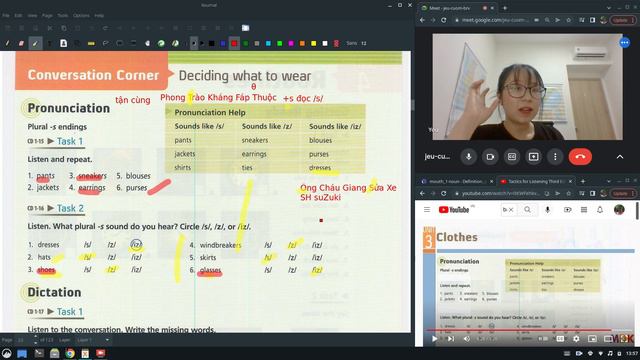
Task: Pick the black color swatch
Action: tap(211, 43)
